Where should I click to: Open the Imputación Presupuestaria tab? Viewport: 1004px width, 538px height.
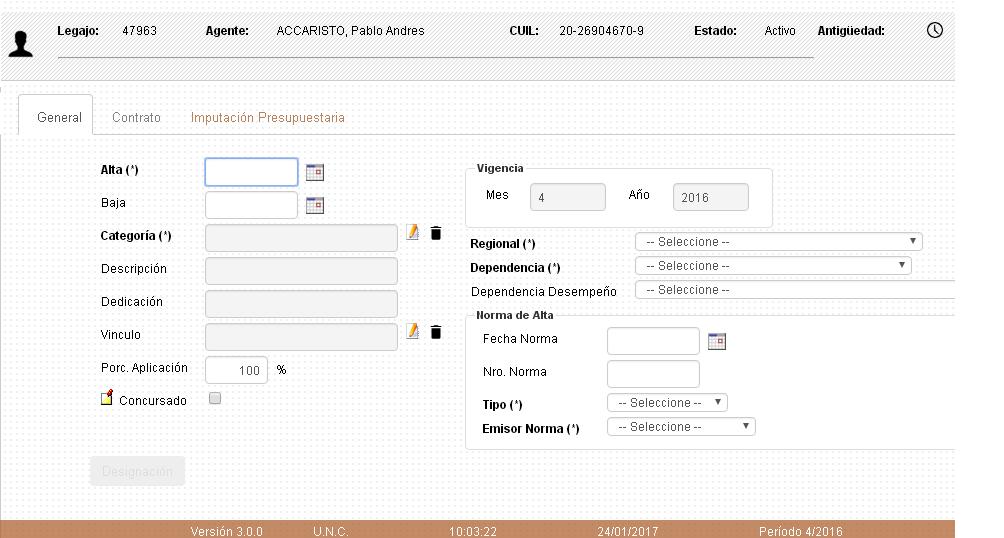point(267,117)
